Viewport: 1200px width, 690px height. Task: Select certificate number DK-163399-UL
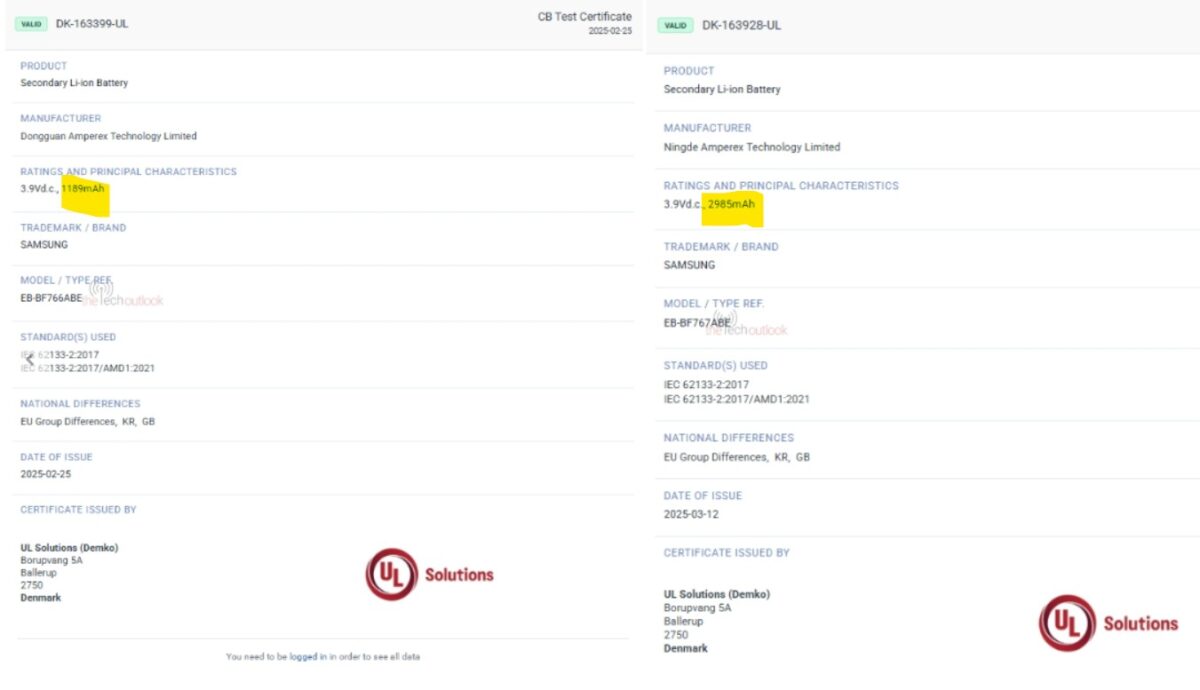(92, 24)
